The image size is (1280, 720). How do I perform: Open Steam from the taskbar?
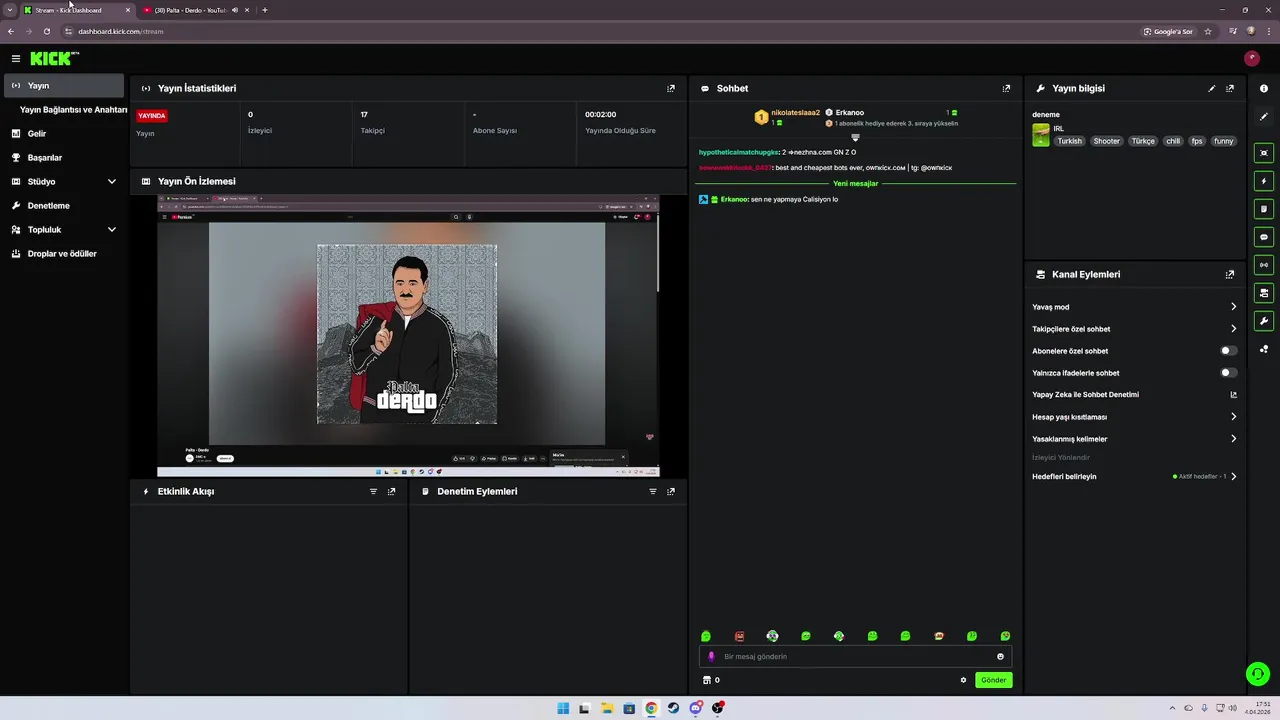coord(673,708)
